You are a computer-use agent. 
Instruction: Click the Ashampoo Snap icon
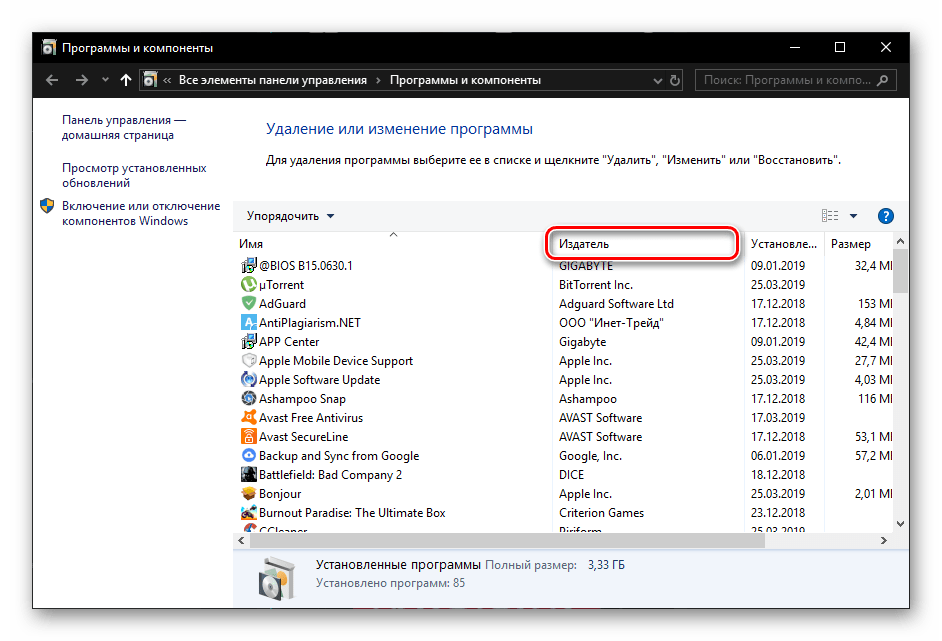250,399
